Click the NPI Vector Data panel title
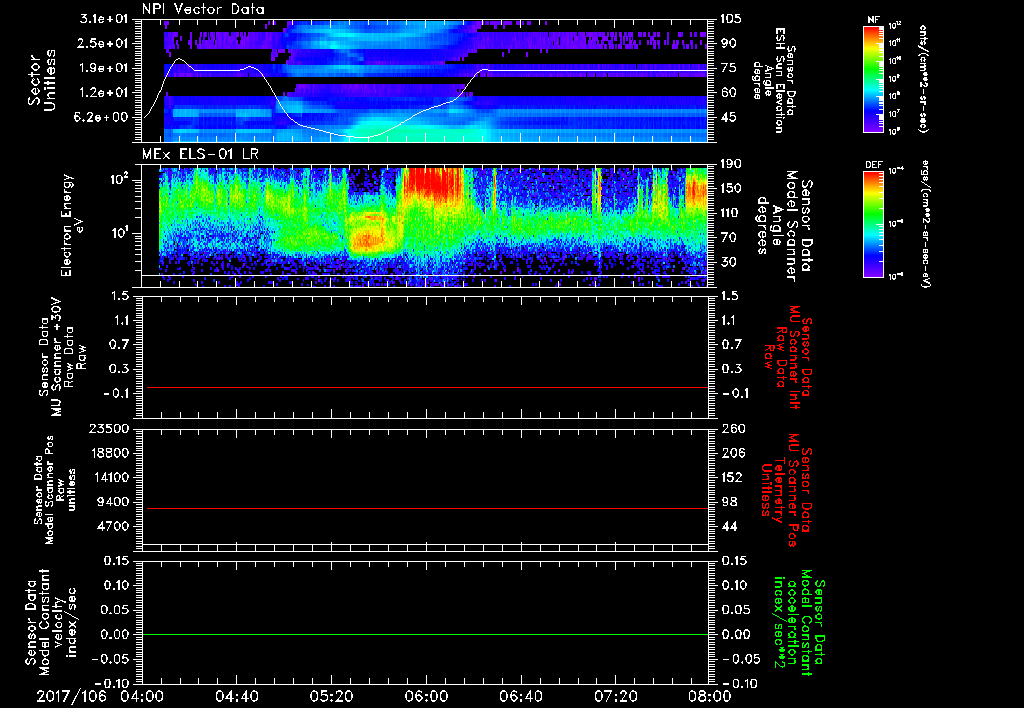This screenshot has height=708, width=1024. pos(203,9)
